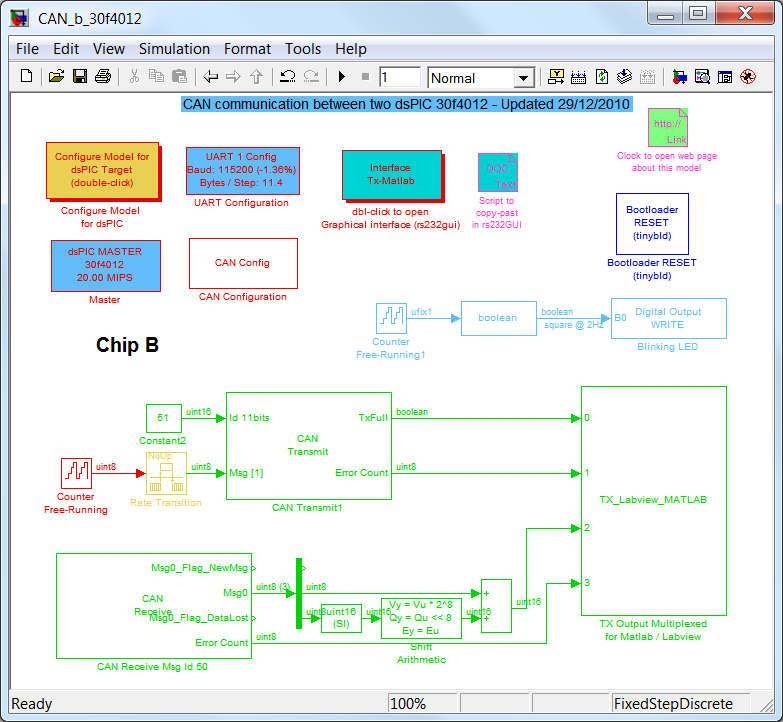Click the Paste clipboard icon
Image resolution: width=783 pixels, height=722 pixels.
[x=179, y=77]
